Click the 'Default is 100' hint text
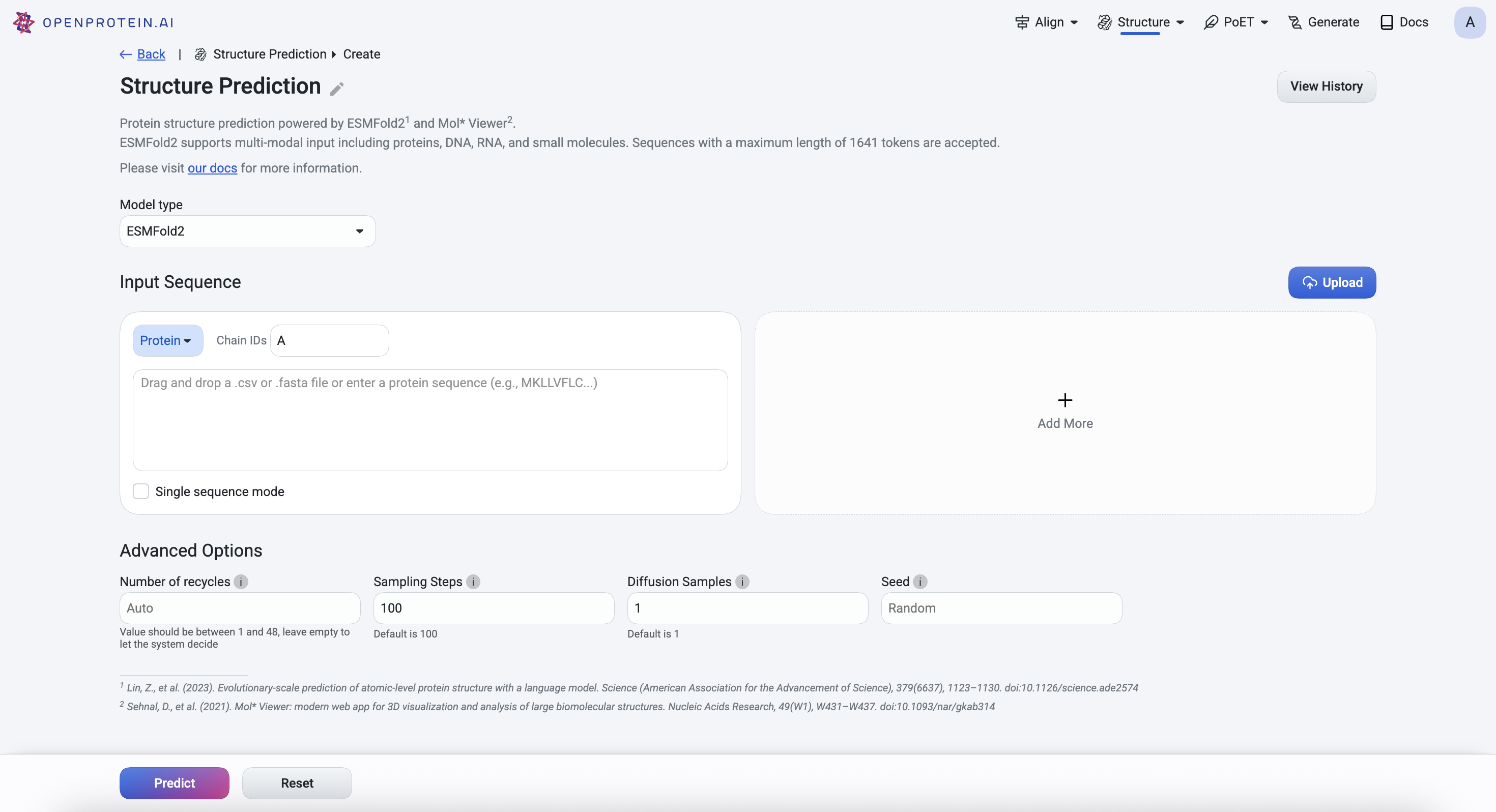The height and width of the screenshot is (812, 1496). (406, 634)
